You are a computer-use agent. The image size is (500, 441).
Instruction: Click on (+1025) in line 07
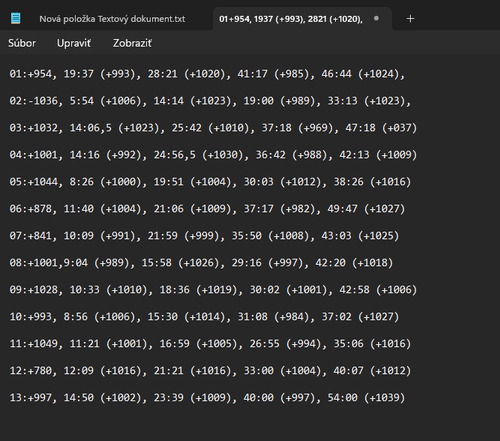379,236
